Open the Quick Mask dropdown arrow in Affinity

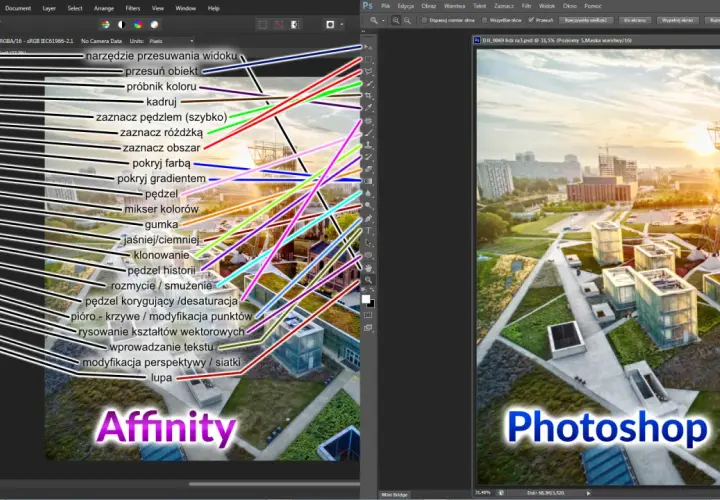point(342,24)
